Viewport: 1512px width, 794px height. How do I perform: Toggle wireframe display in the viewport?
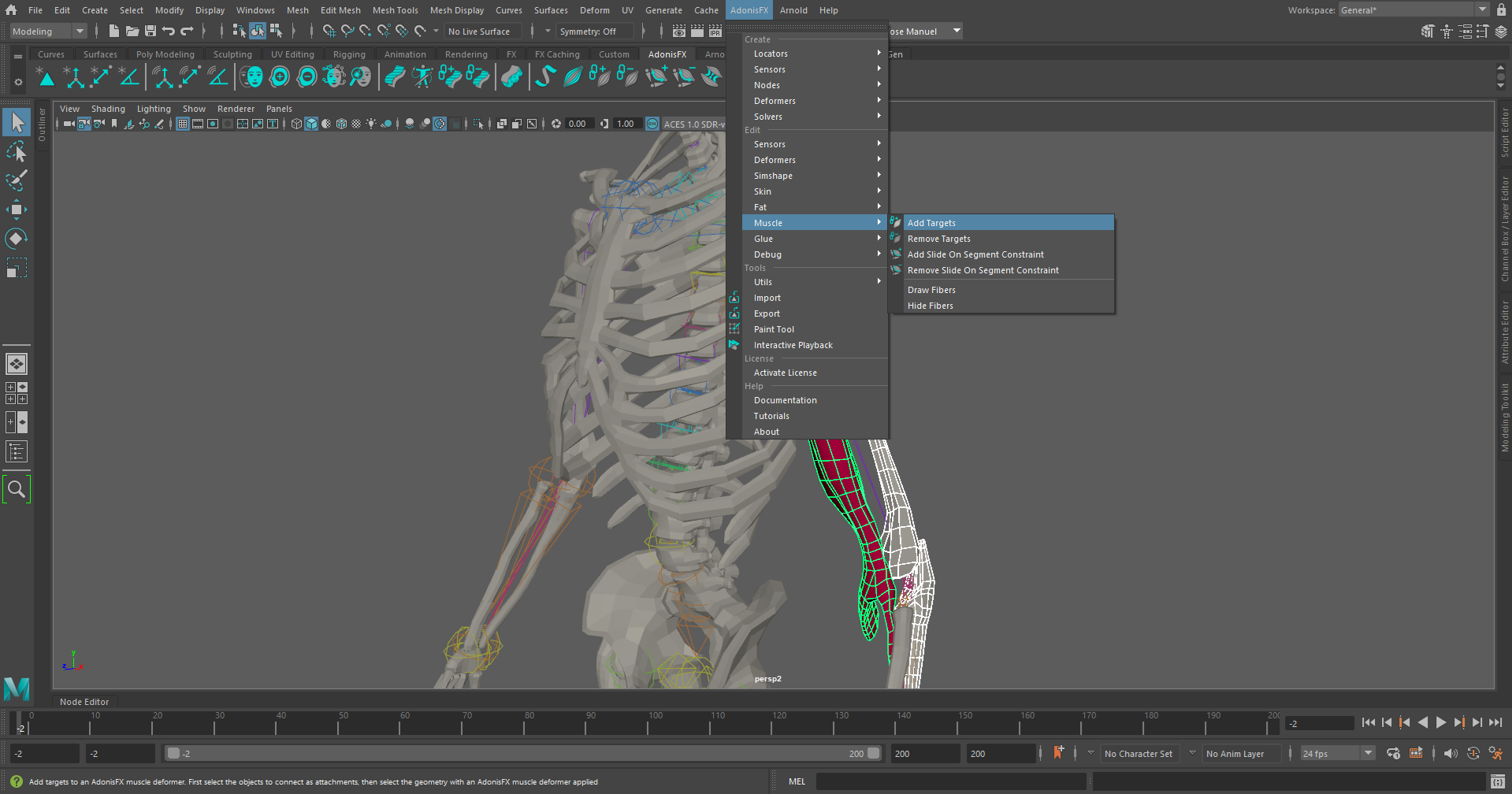[296, 124]
